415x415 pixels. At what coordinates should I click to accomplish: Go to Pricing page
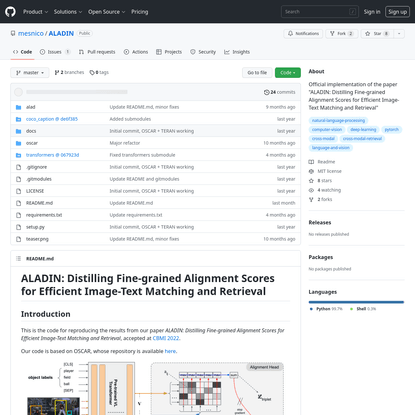tap(139, 12)
